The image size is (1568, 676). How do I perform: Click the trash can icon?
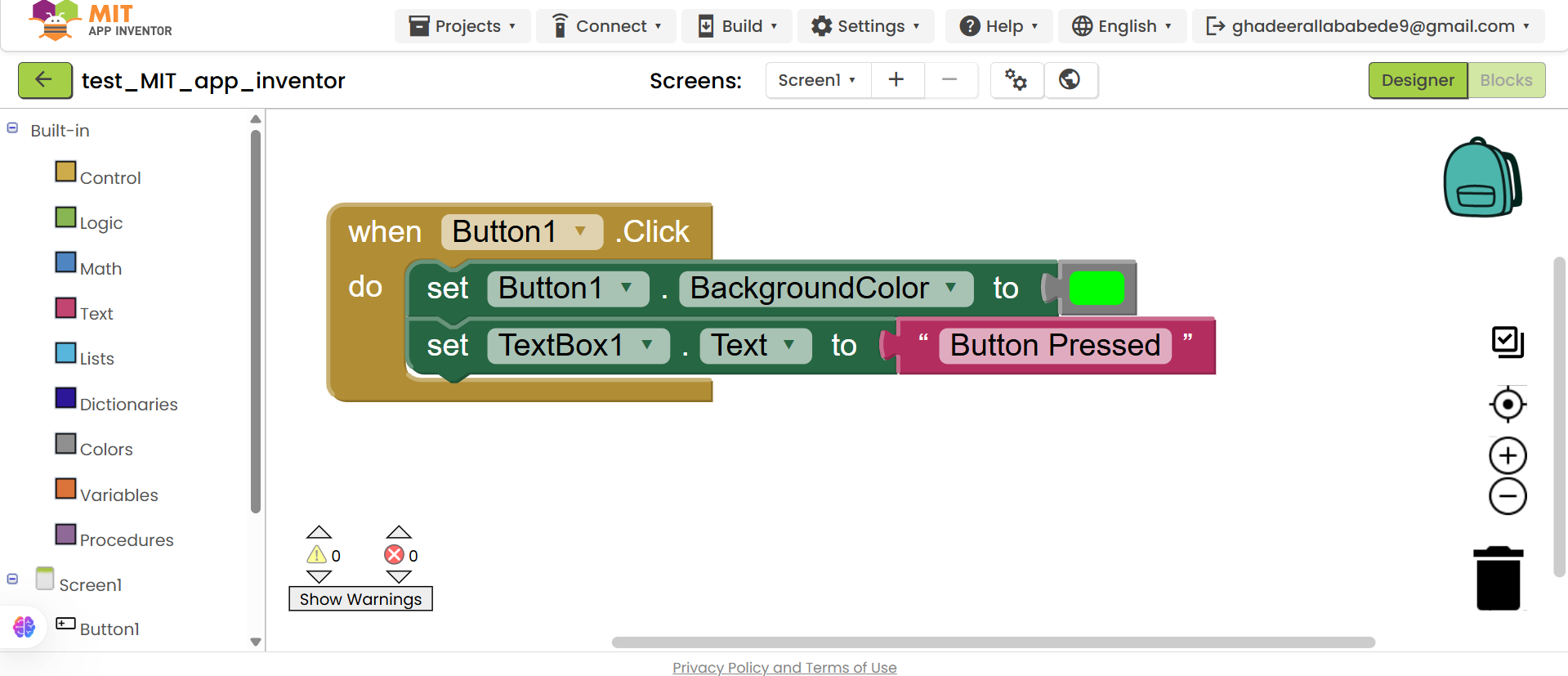tap(1499, 578)
